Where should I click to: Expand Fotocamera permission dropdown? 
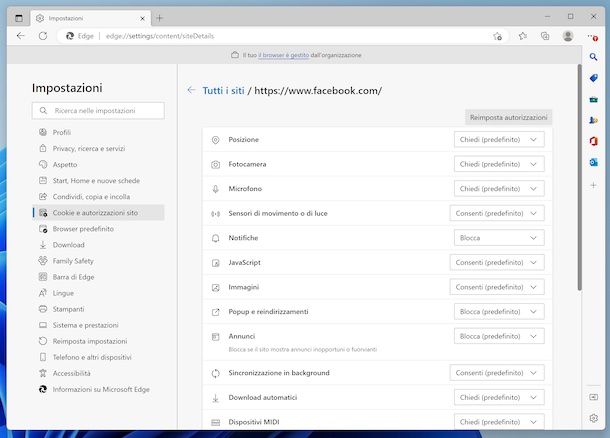(499, 164)
